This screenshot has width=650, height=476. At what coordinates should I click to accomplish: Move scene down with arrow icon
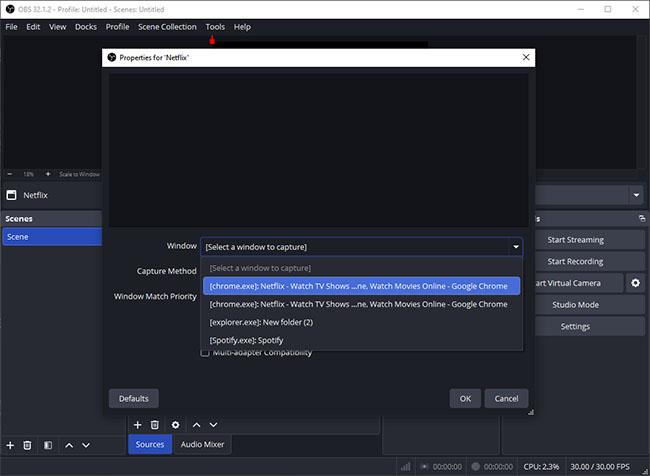pyautogui.click(x=86, y=445)
